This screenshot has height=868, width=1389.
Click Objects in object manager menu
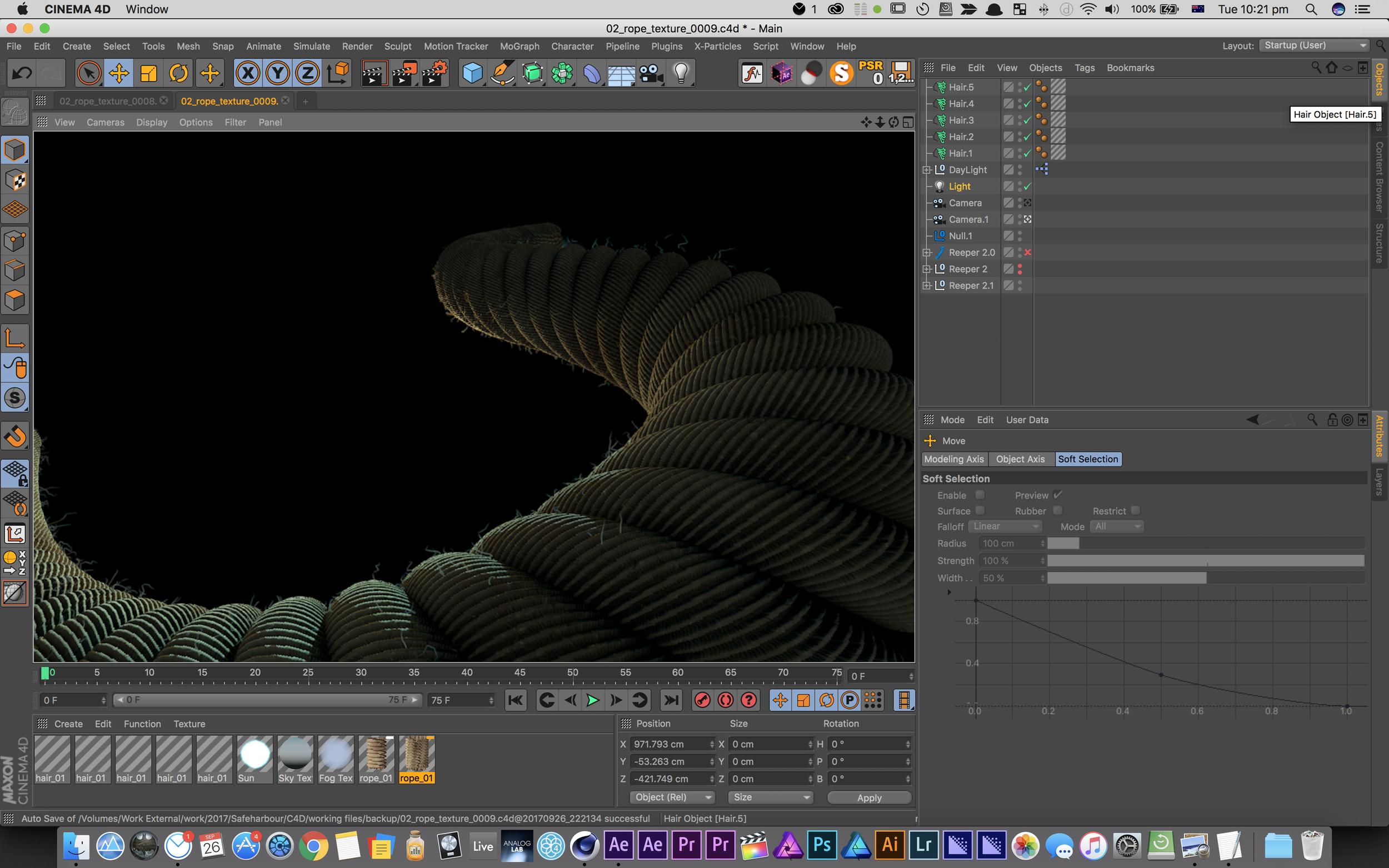(x=1045, y=68)
